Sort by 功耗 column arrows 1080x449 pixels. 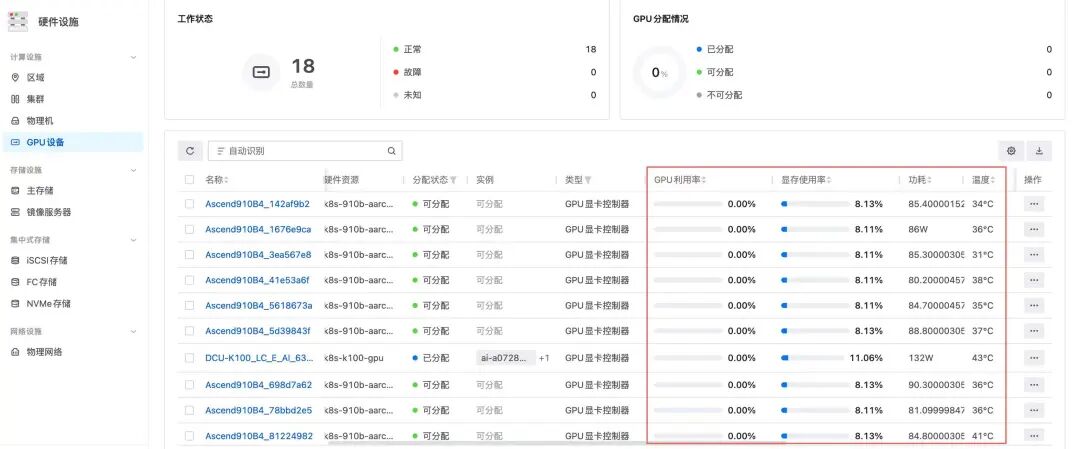pyautogui.click(x=929, y=180)
